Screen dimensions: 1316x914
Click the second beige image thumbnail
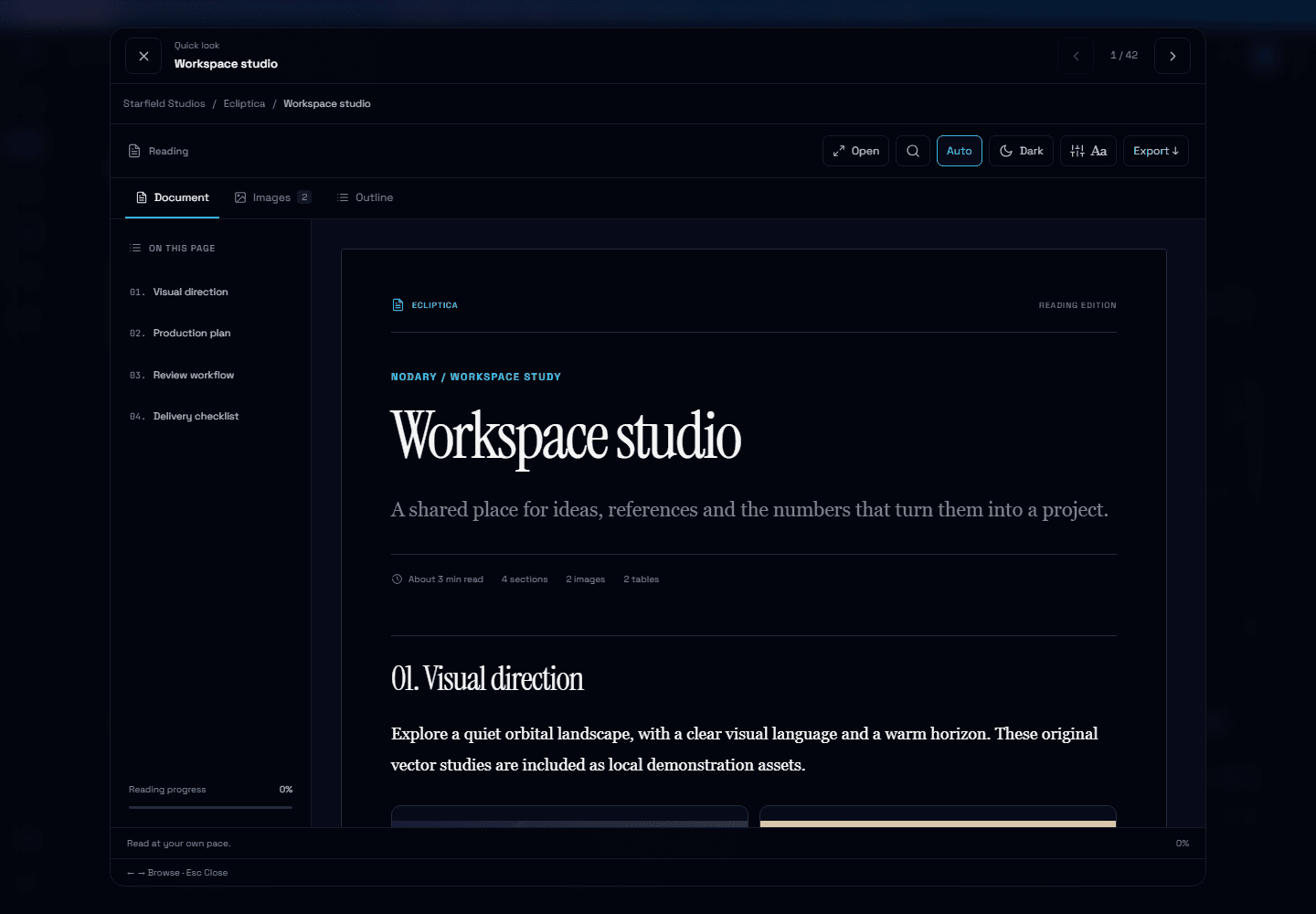(938, 816)
